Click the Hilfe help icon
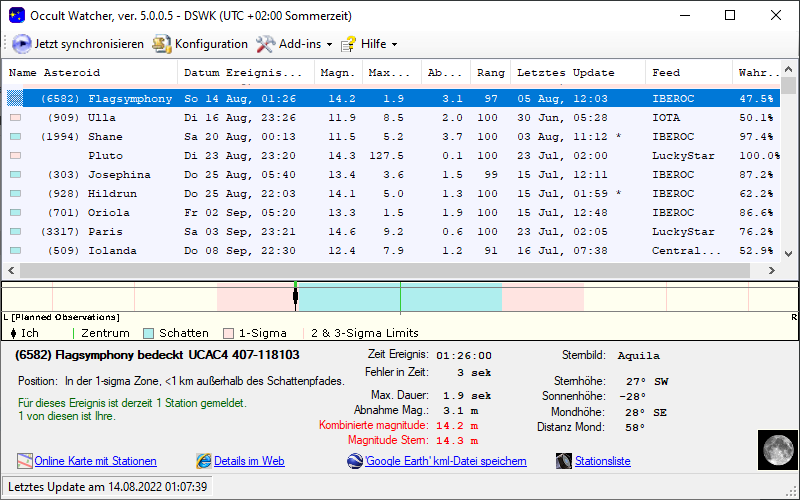 tap(348, 44)
